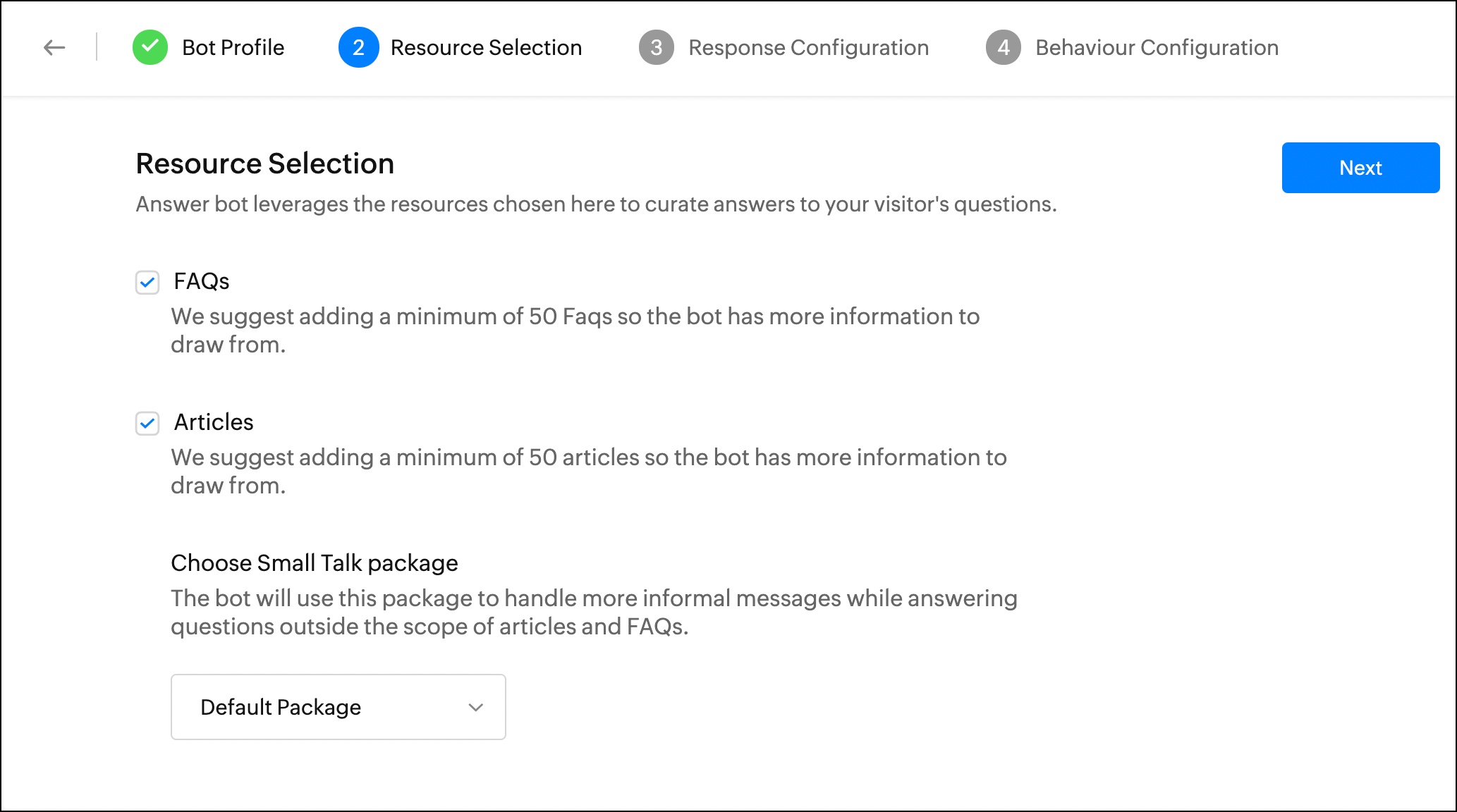Viewport: 1457px width, 812px height.
Task: Click the FAQs suggestion description text
Action: (x=575, y=330)
